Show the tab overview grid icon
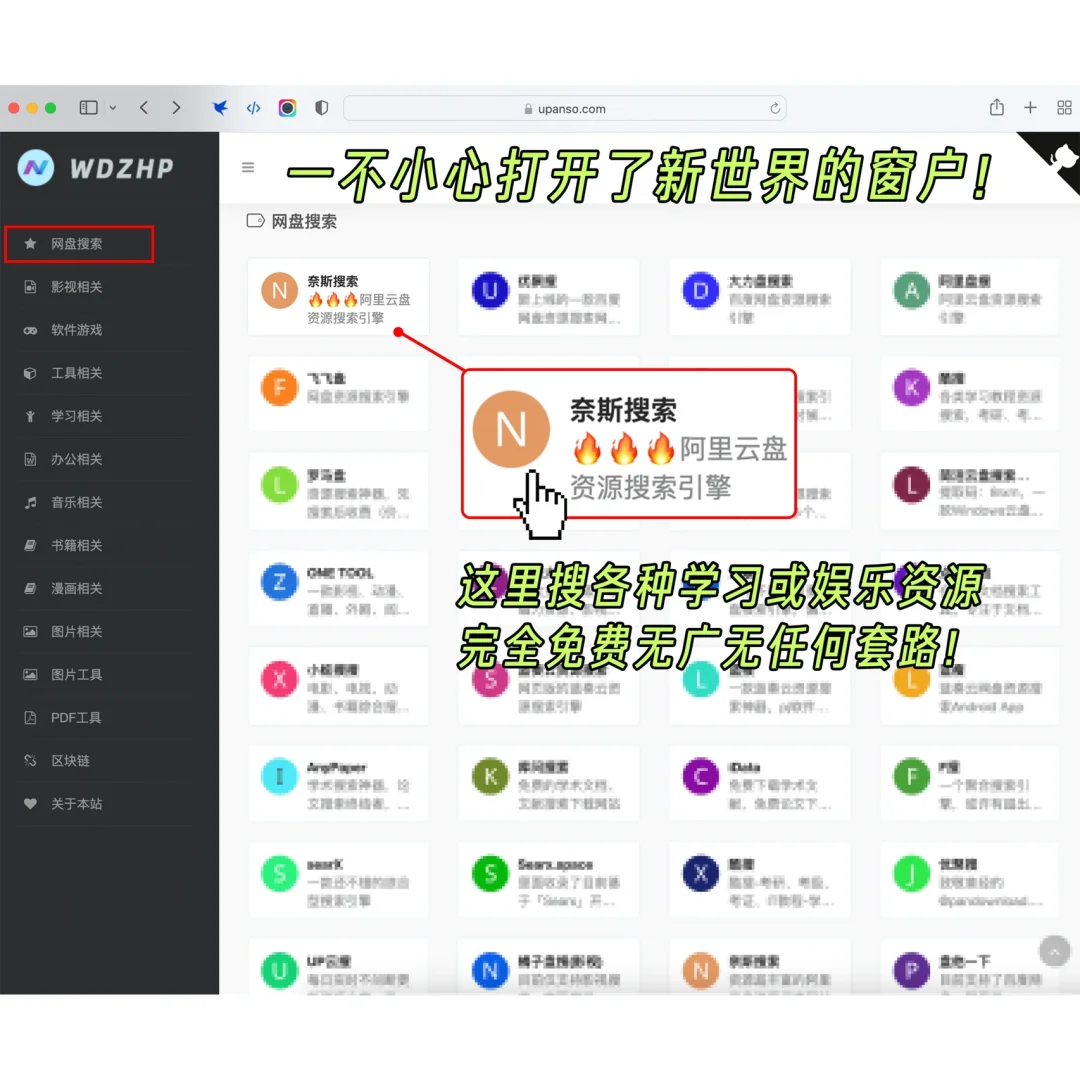The image size is (1080, 1080). tap(1064, 107)
